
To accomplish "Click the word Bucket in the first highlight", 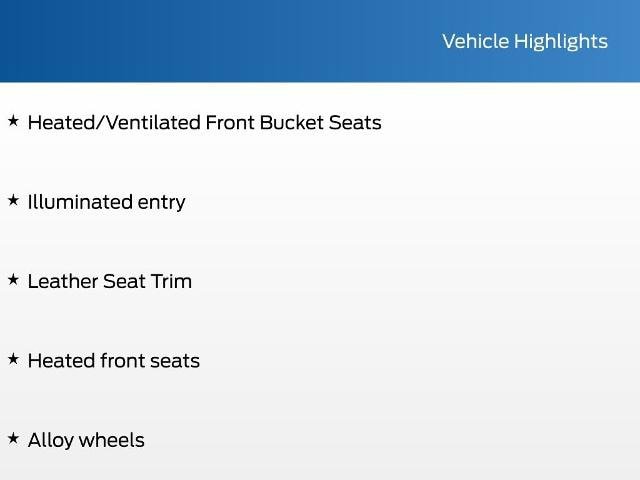I will click(291, 122).
